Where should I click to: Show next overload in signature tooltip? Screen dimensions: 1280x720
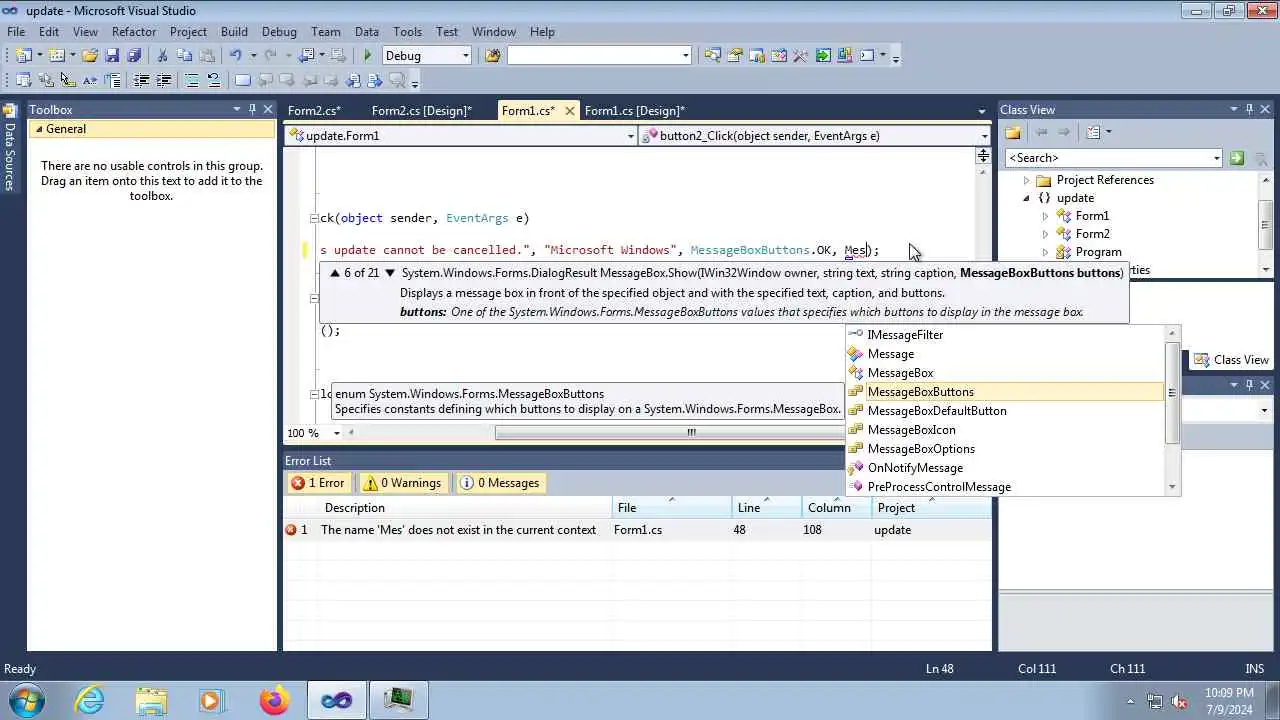point(390,273)
